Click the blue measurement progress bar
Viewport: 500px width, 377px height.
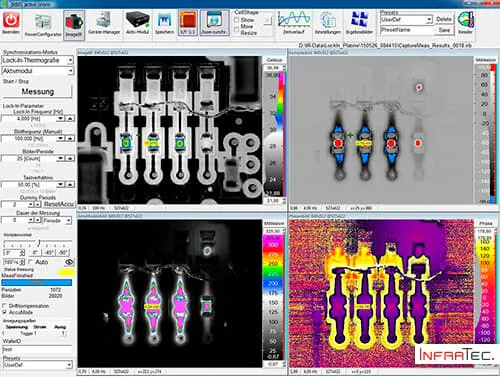click(x=37, y=282)
